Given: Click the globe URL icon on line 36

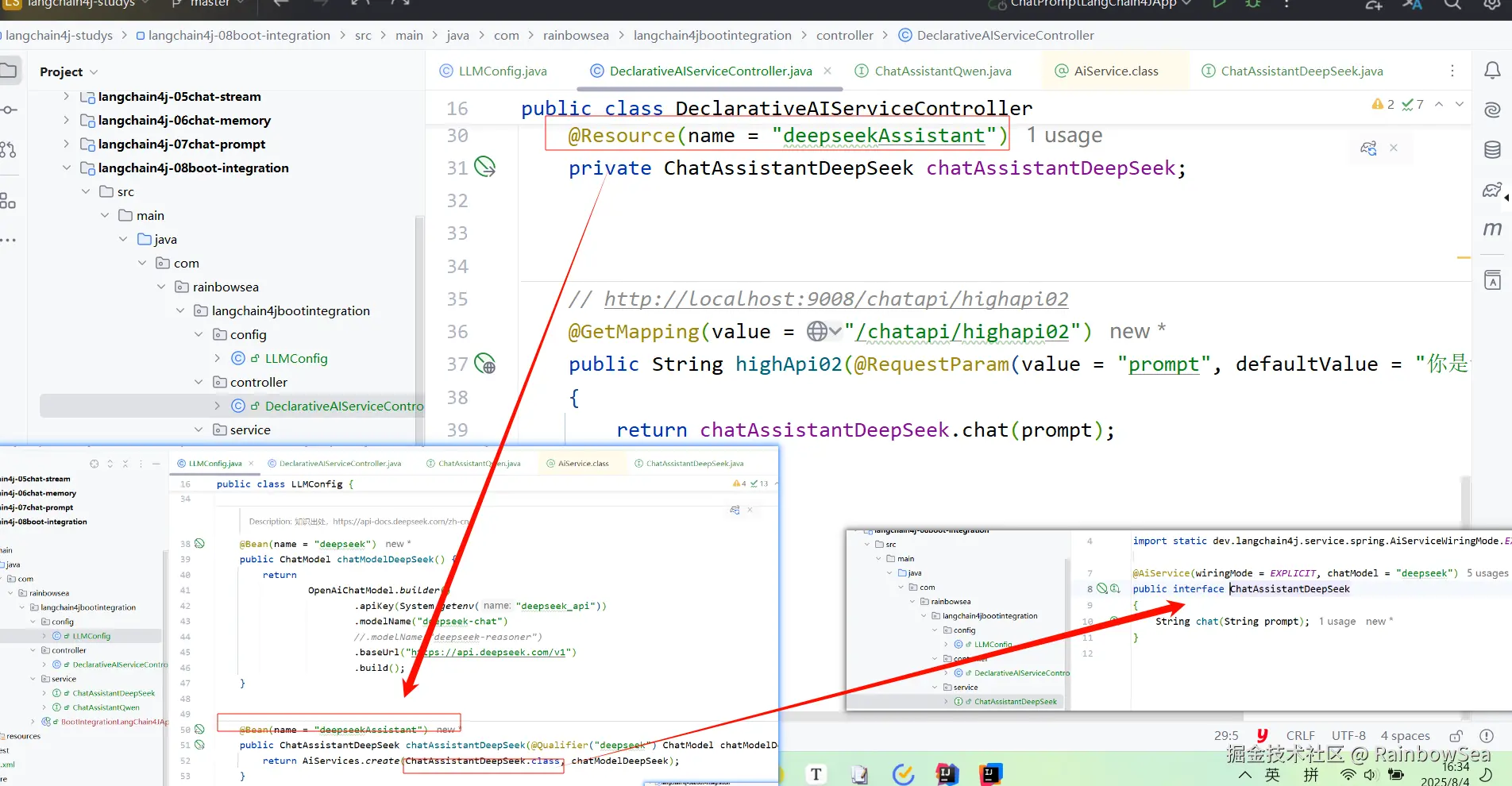Looking at the screenshot, I should (817, 331).
